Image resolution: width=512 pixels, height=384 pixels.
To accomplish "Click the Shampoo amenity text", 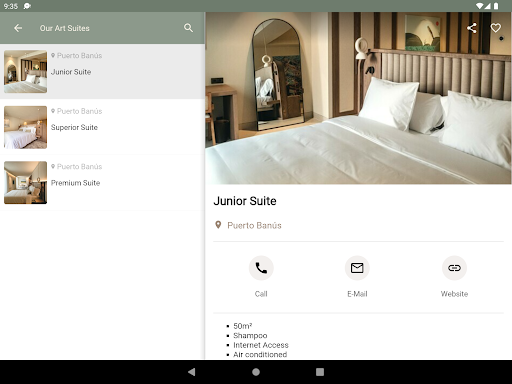I will [x=250, y=335].
